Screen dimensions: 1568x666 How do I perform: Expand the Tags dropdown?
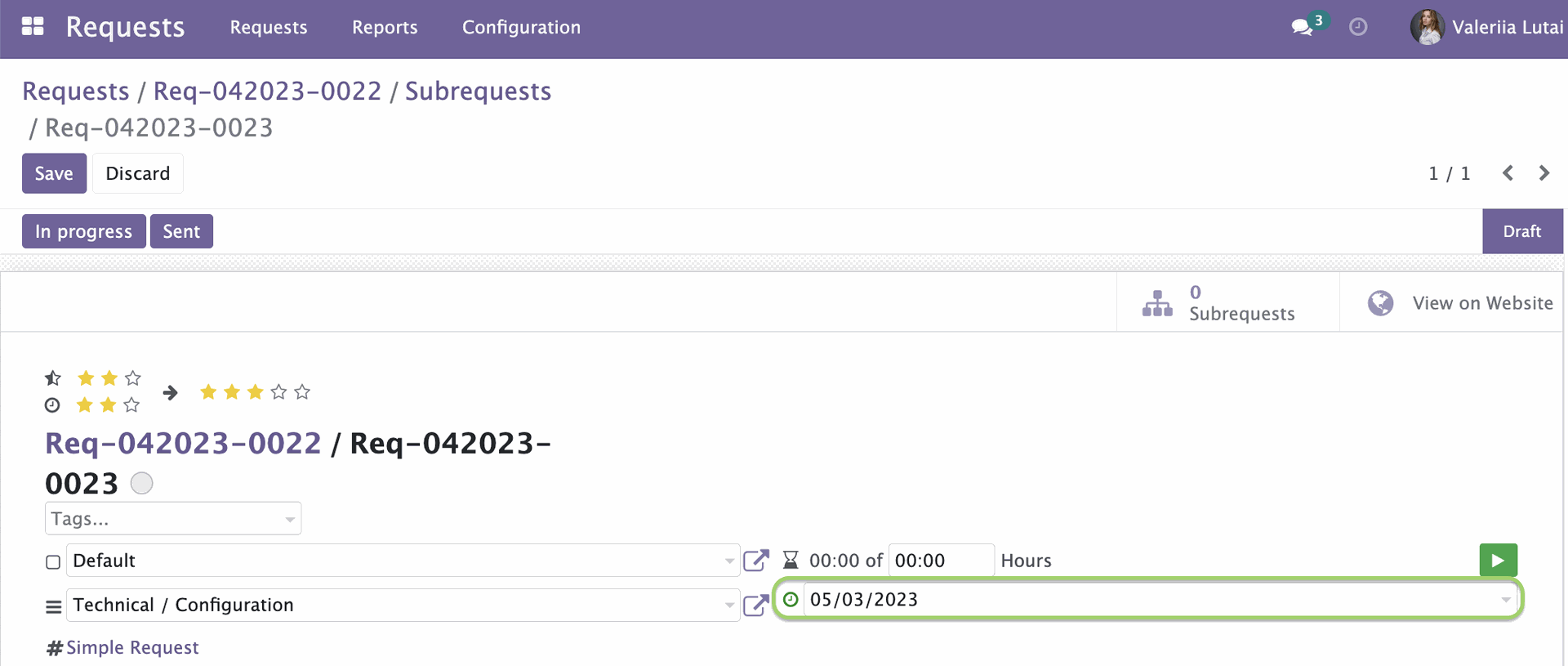click(173, 519)
